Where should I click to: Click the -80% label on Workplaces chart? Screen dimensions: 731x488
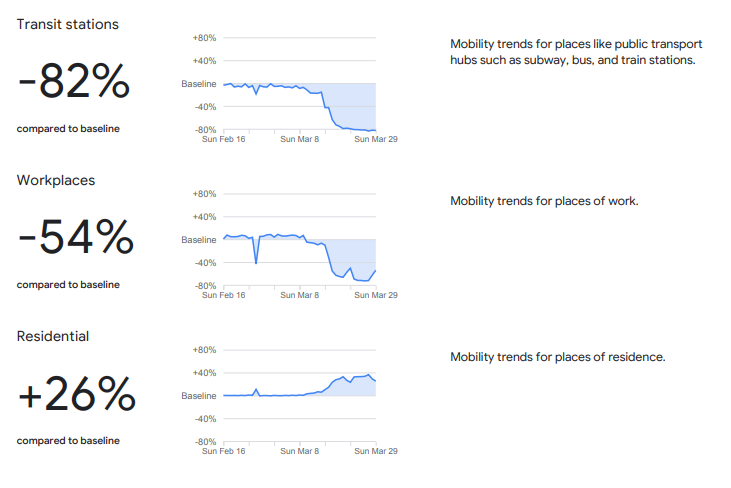pyautogui.click(x=205, y=286)
